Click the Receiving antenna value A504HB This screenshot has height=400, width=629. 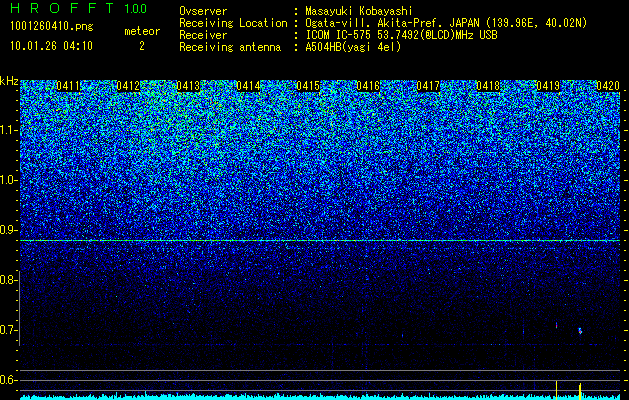325,47
